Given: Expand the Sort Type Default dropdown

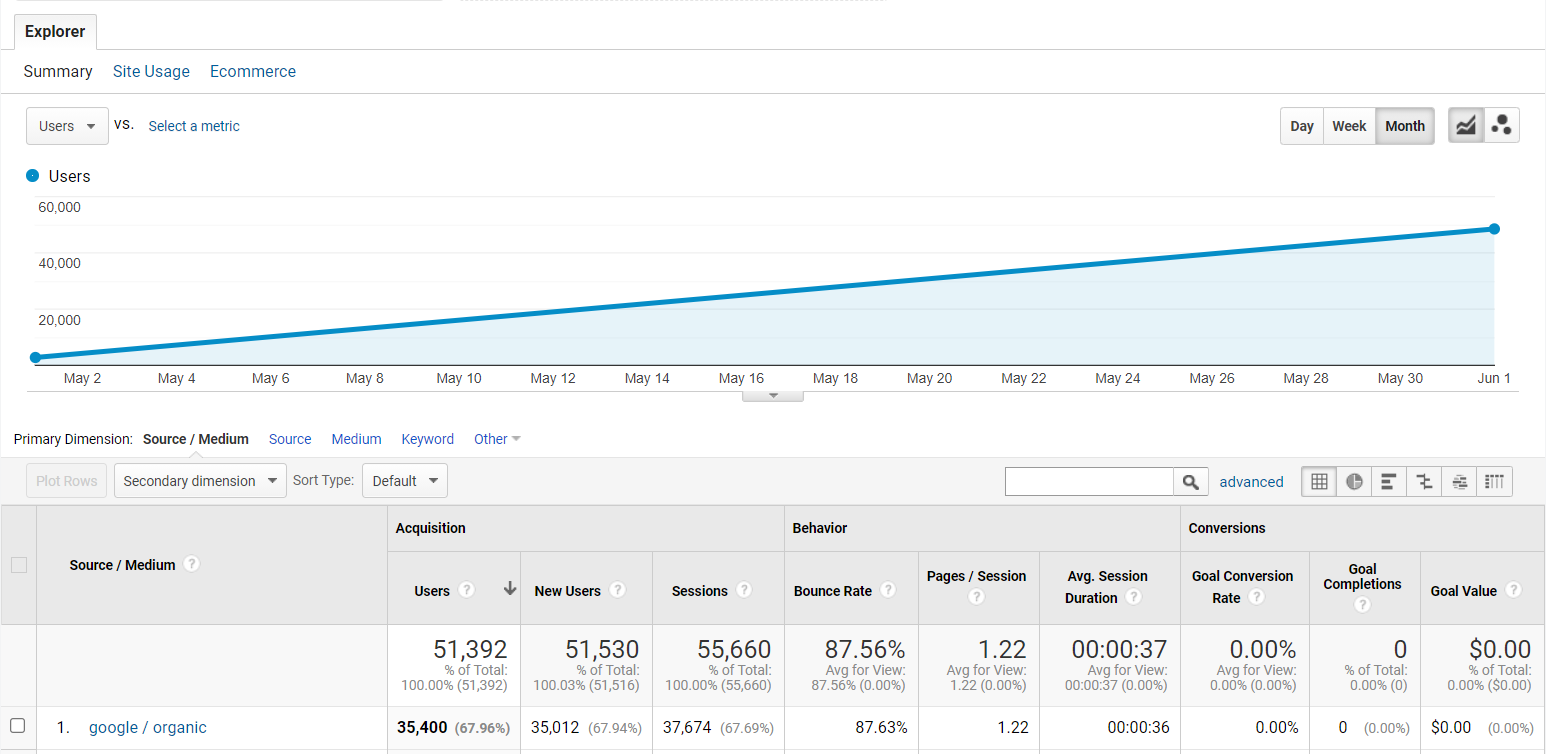Looking at the screenshot, I should [404, 481].
